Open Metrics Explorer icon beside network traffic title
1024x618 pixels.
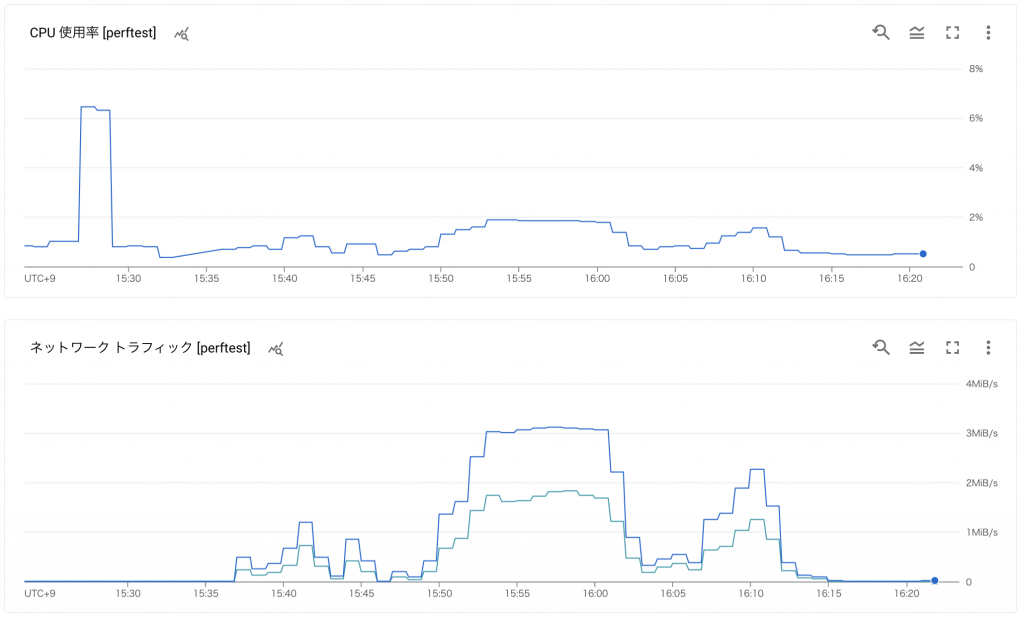pyautogui.click(x=276, y=348)
